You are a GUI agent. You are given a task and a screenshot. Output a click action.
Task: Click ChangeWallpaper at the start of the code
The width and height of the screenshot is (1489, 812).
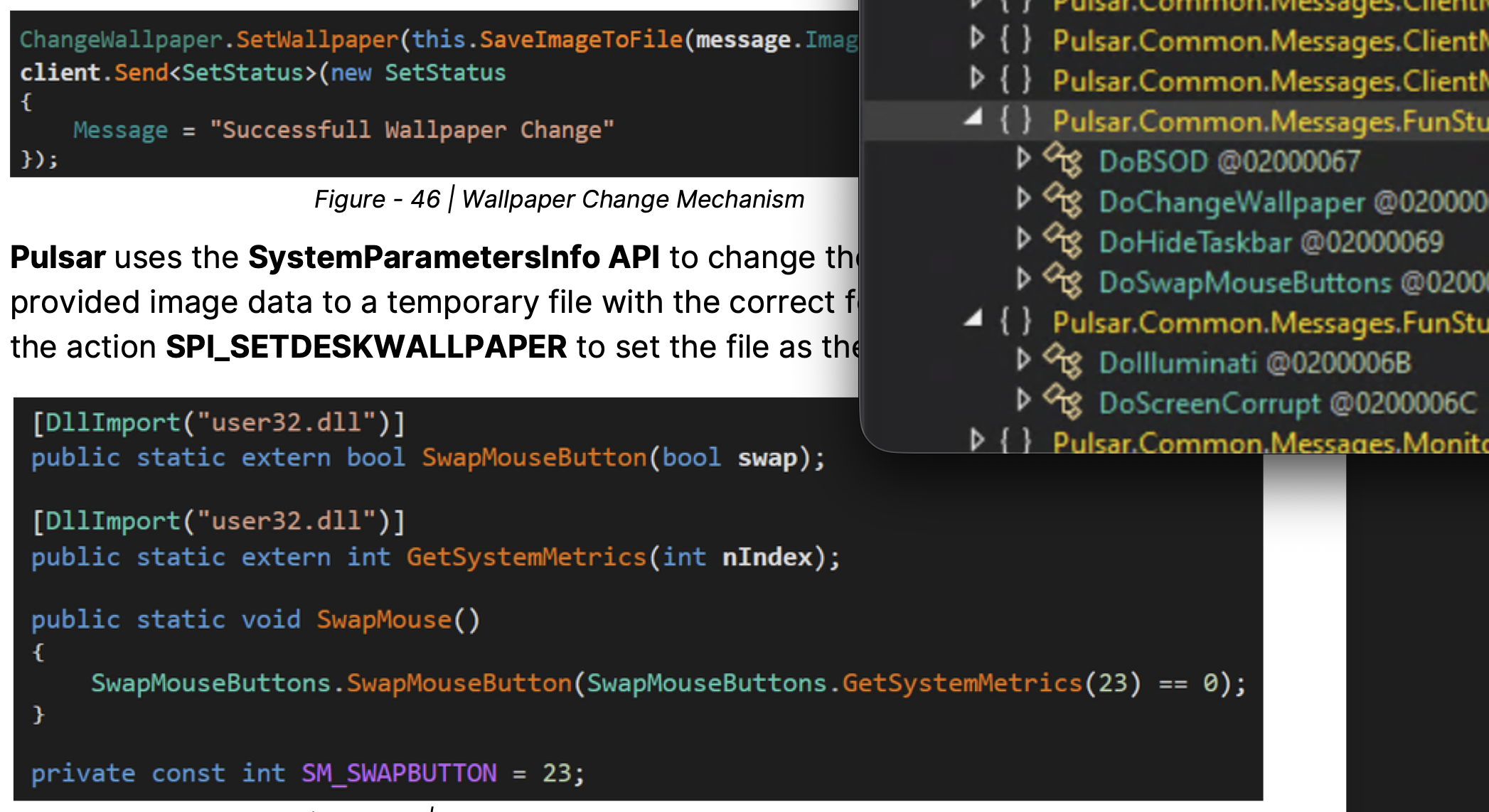[121, 39]
